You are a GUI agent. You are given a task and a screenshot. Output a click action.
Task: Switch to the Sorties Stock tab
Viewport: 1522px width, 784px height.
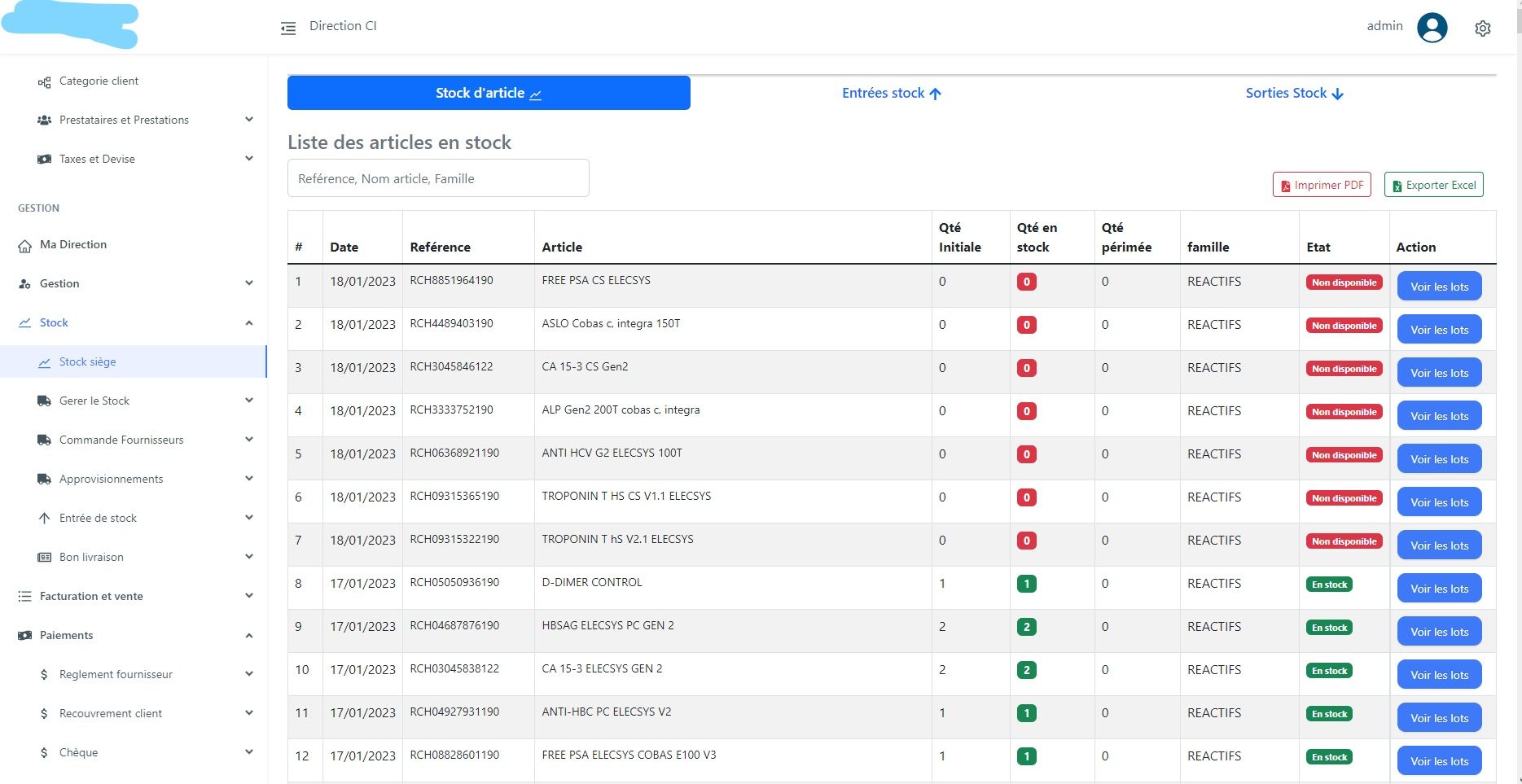tap(1294, 94)
